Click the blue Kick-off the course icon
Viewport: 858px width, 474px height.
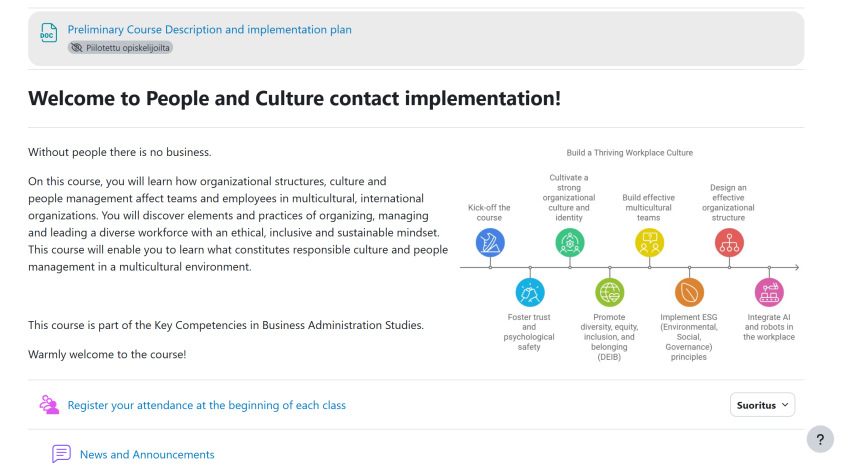[490, 242]
